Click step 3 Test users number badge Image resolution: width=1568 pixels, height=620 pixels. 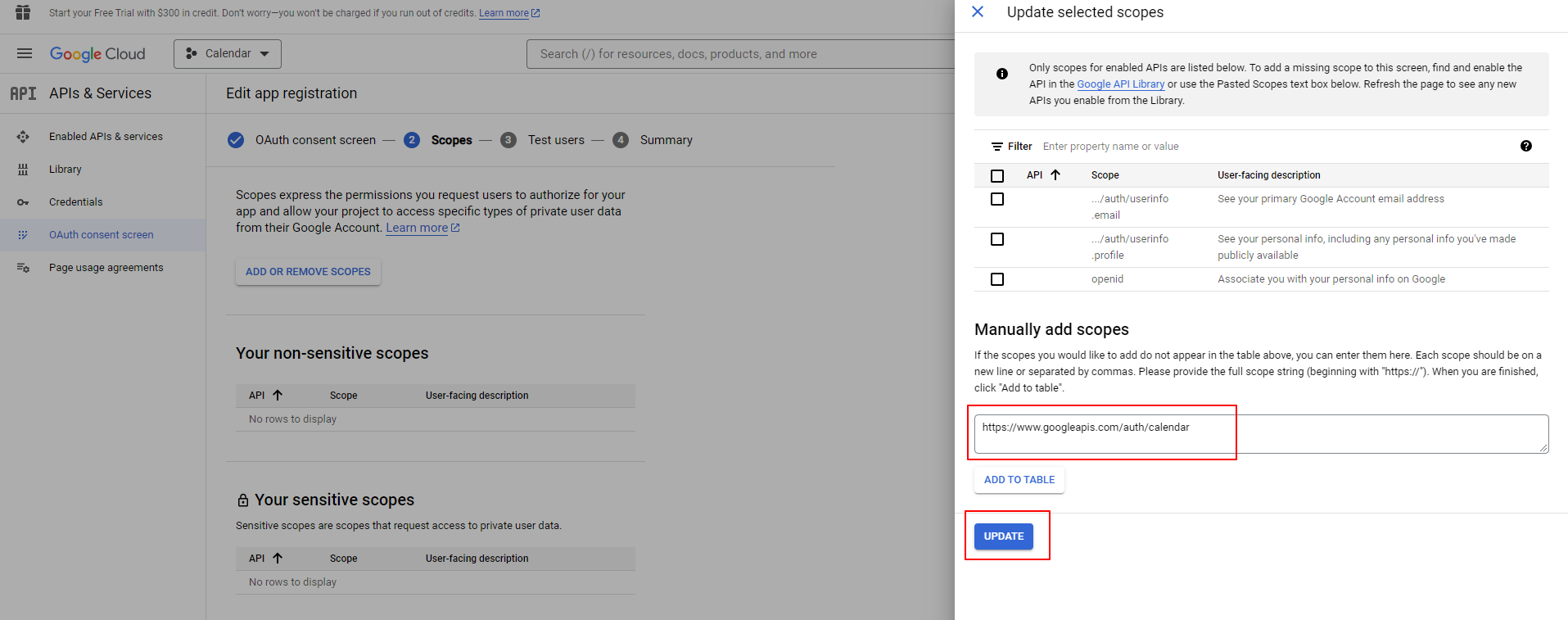[508, 140]
